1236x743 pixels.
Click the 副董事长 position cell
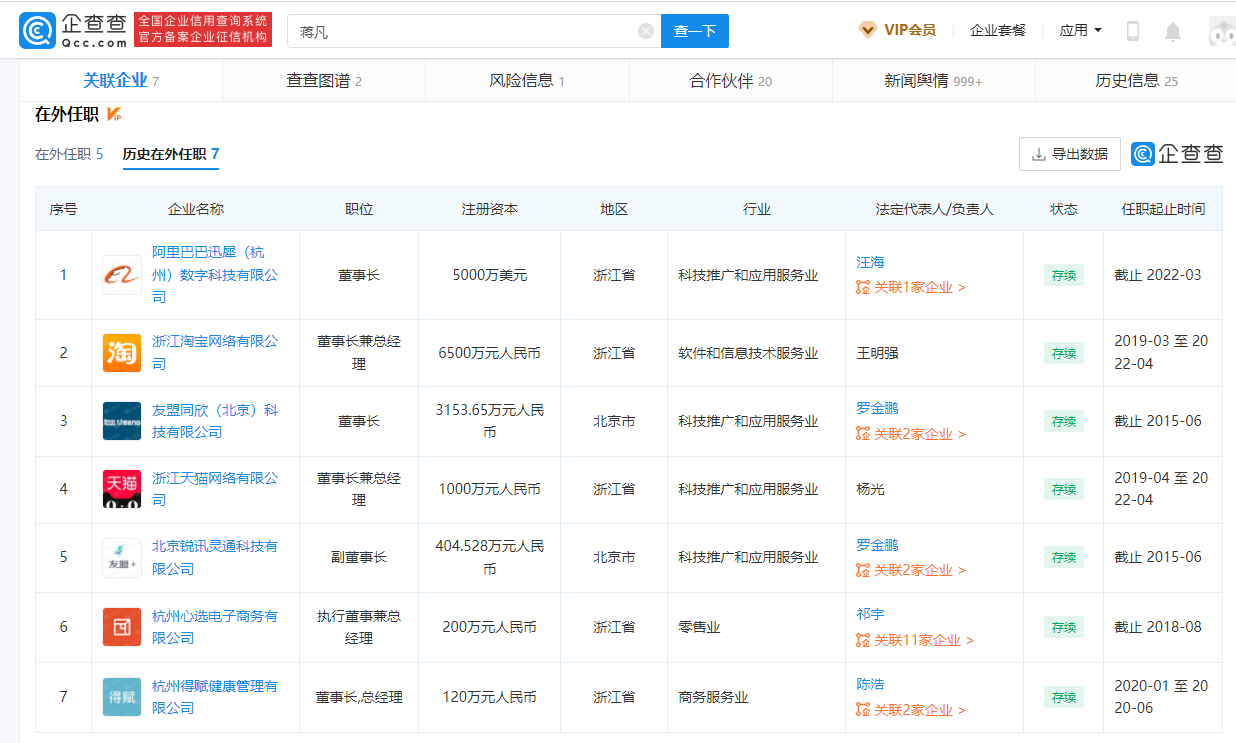359,557
